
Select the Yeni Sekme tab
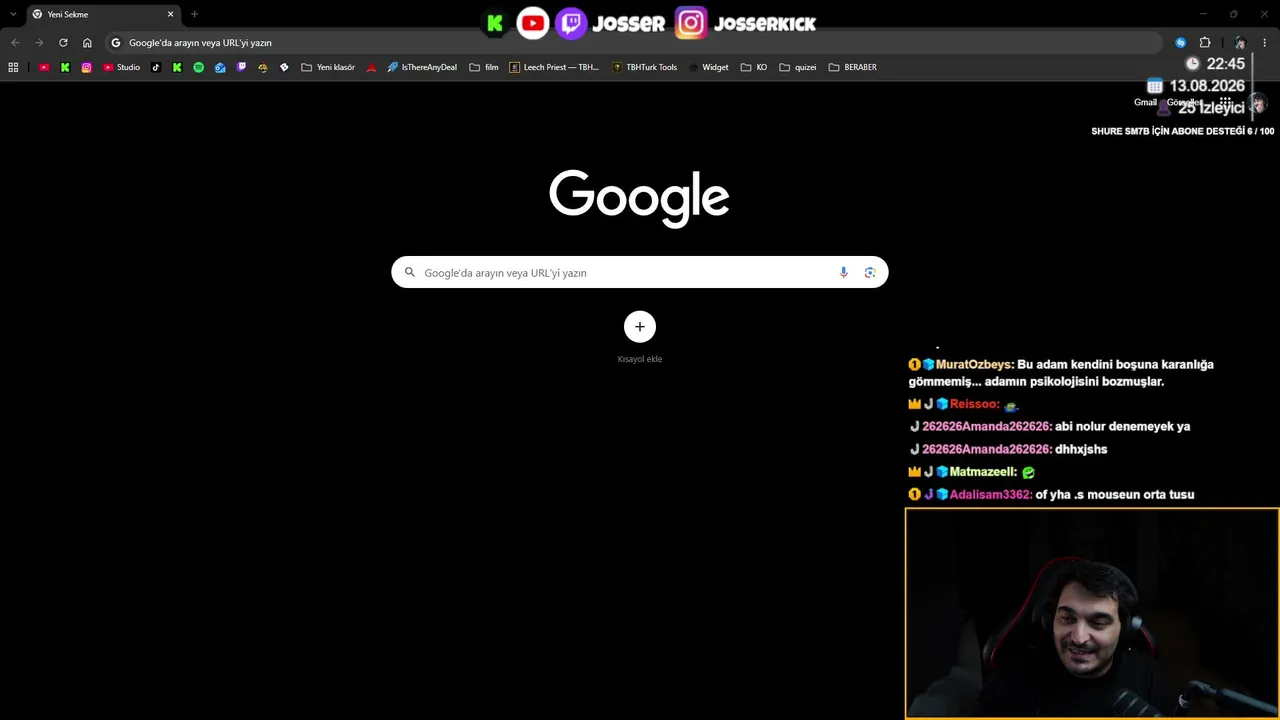click(x=102, y=14)
